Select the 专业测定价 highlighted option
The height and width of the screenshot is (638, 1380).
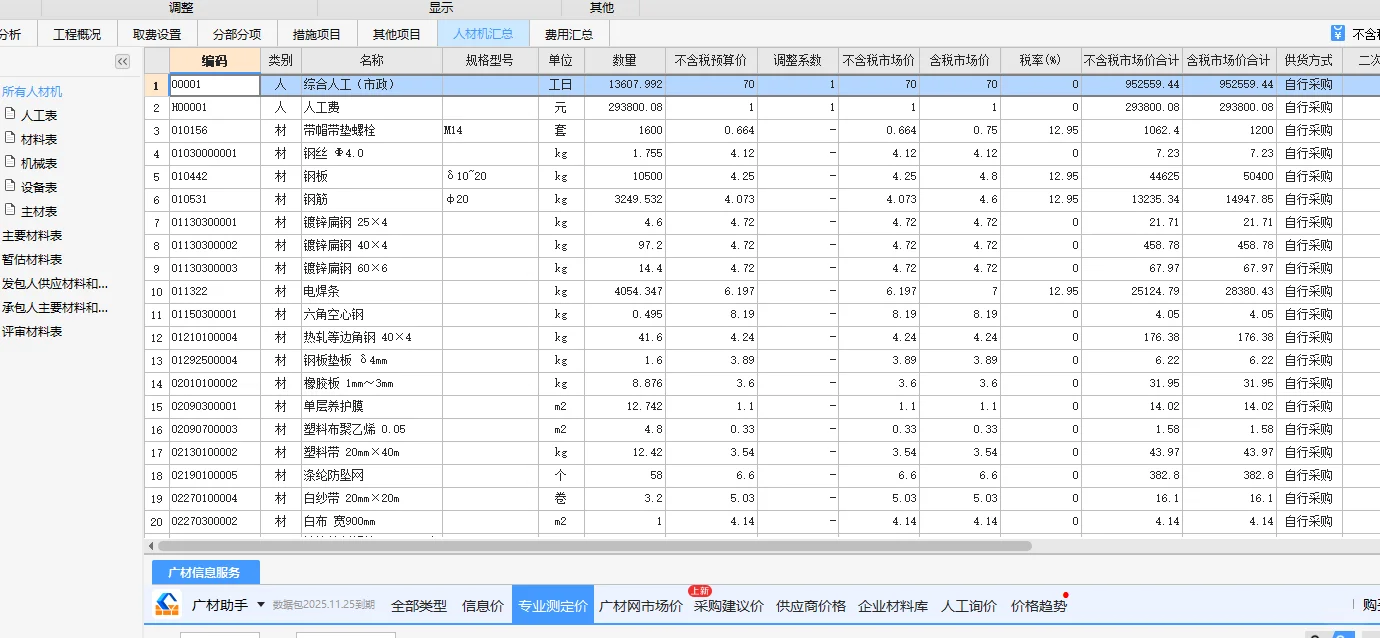pyautogui.click(x=553, y=605)
